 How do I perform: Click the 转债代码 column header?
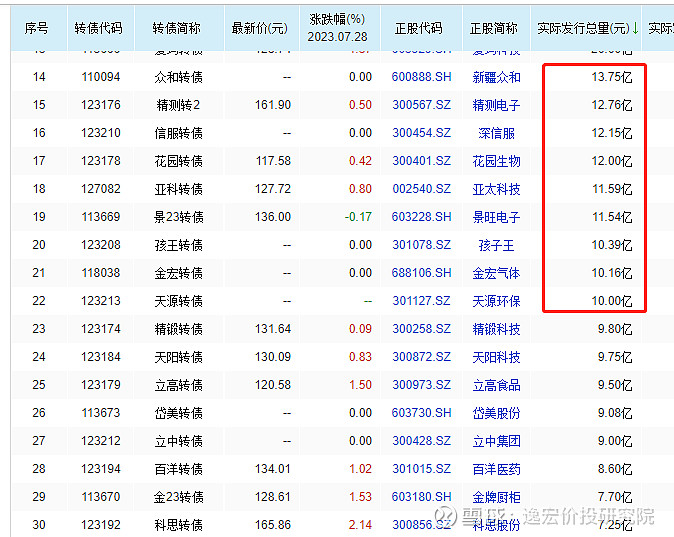pos(98,28)
